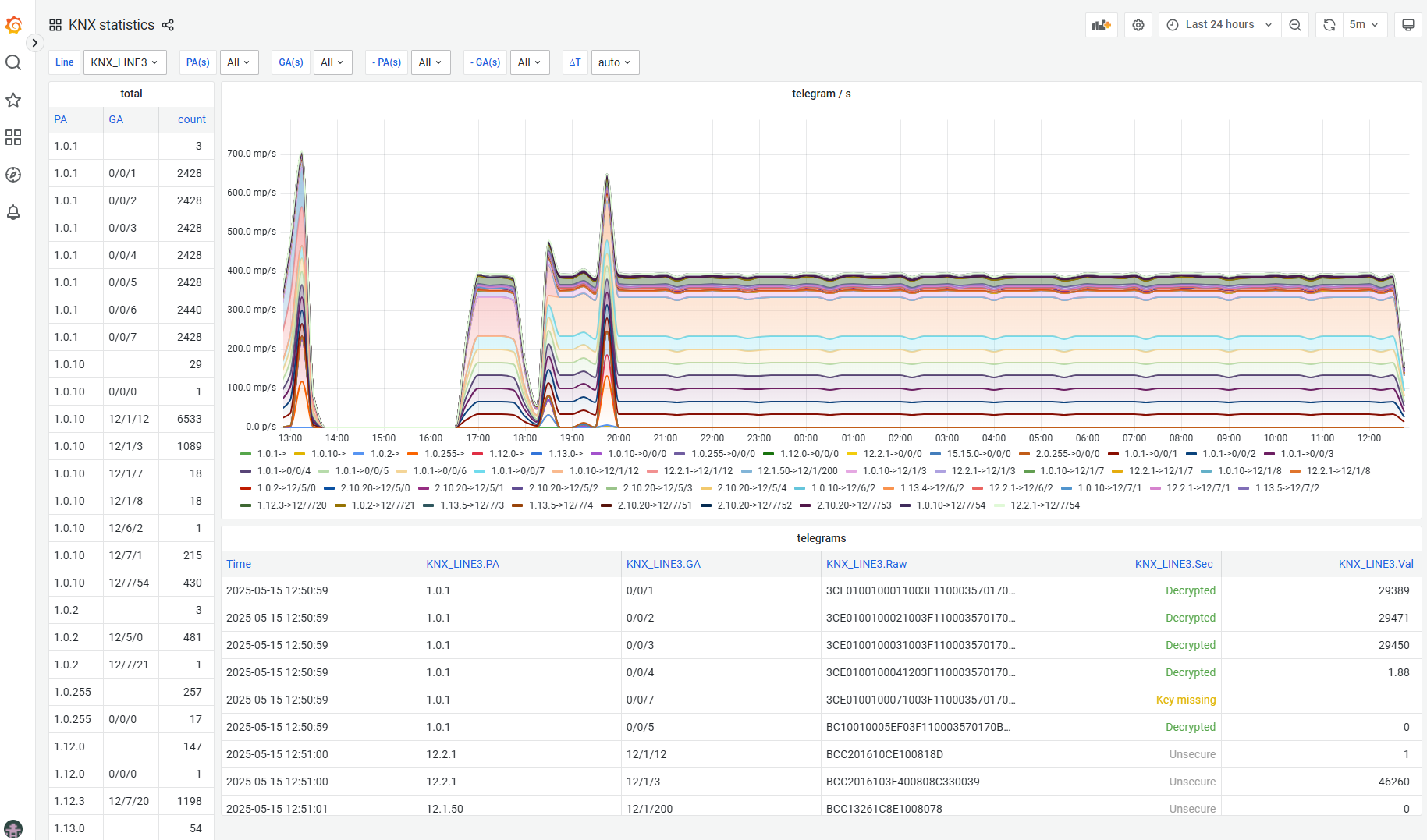
Task: Open the total panel title menu
Action: point(131,94)
